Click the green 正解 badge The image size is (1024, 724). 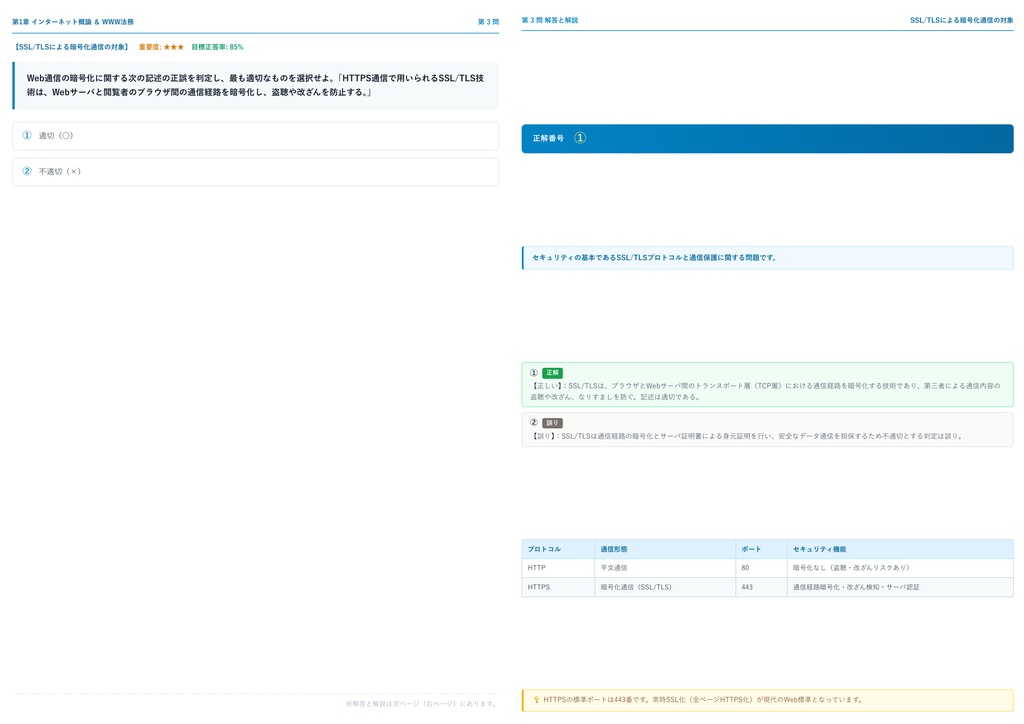tap(552, 373)
